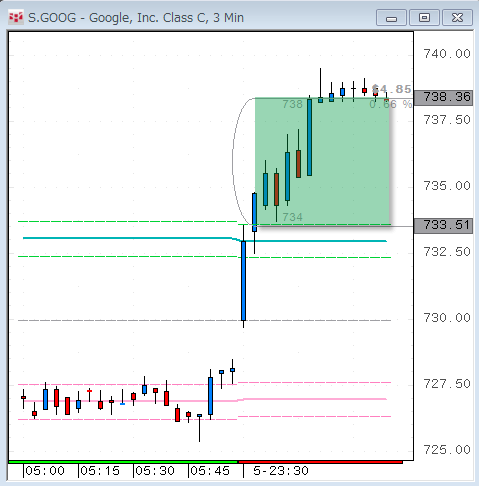Screen dimensions: 479x486
Task: Click the 732.50 price axis label
Action: click(447, 252)
